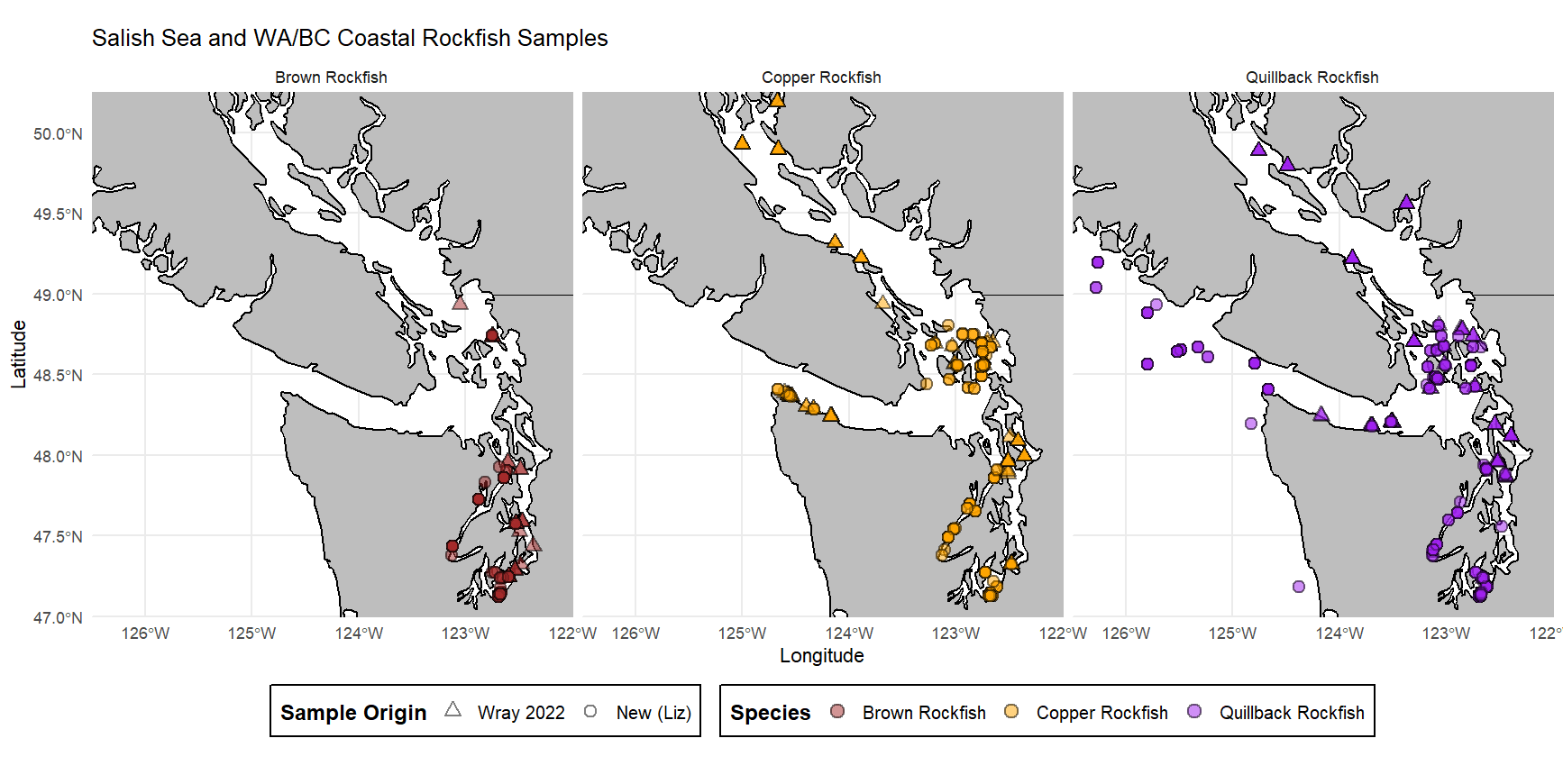Select the Copper Rockfish panel title
Image resolution: width=1563 pixels, height=784 pixels.
[821, 77]
